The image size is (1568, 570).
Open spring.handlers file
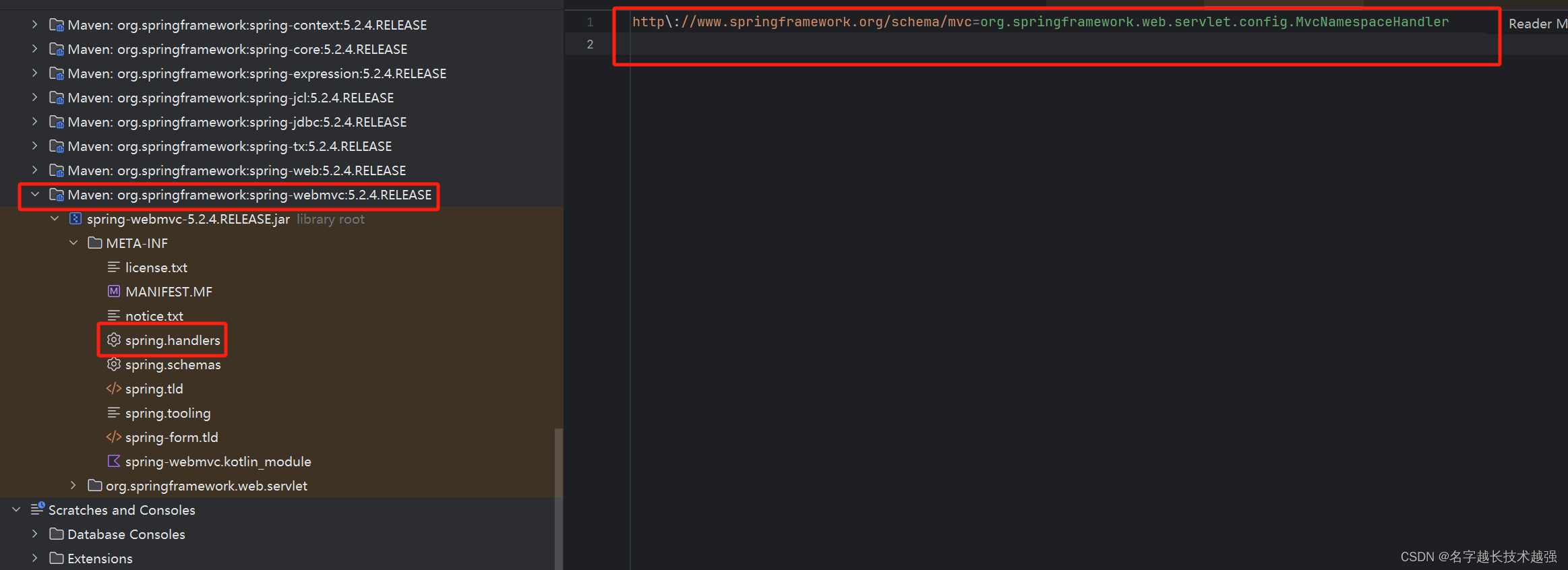(173, 340)
